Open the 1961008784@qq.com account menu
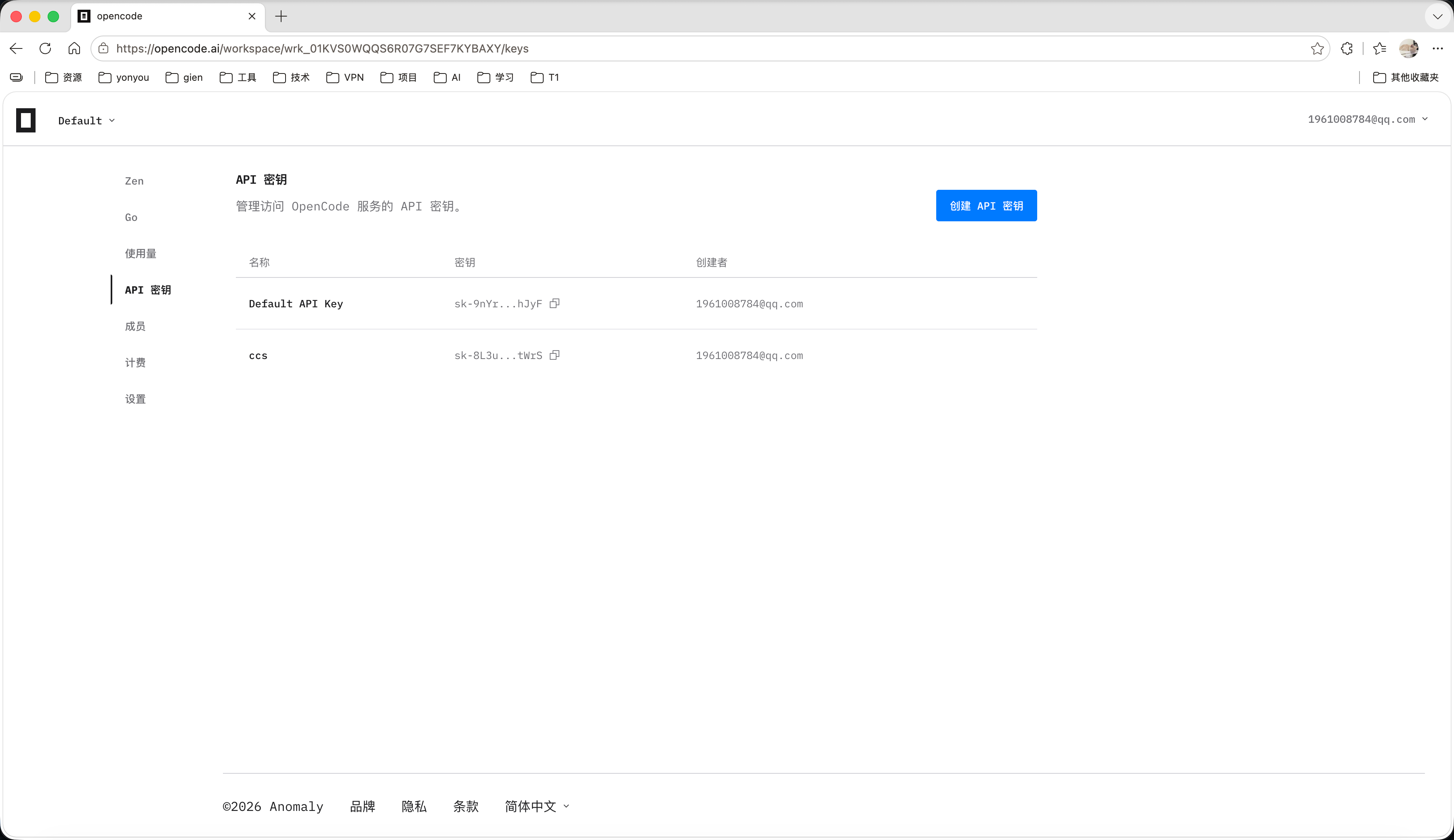Viewport: 1454px width, 840px height. tap(1368, 119)
